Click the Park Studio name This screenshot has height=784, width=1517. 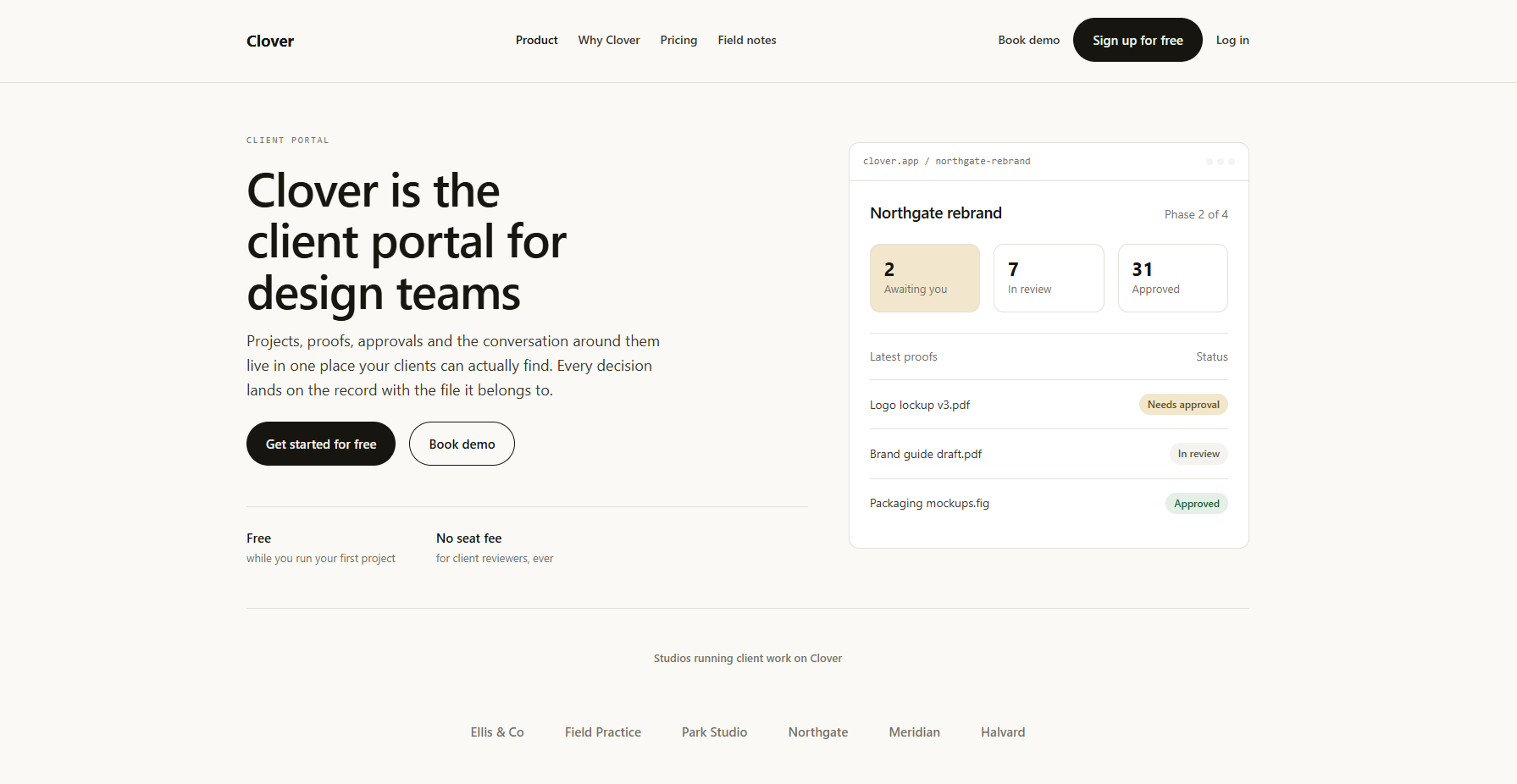pyautogui.click(x=715, y=732)
